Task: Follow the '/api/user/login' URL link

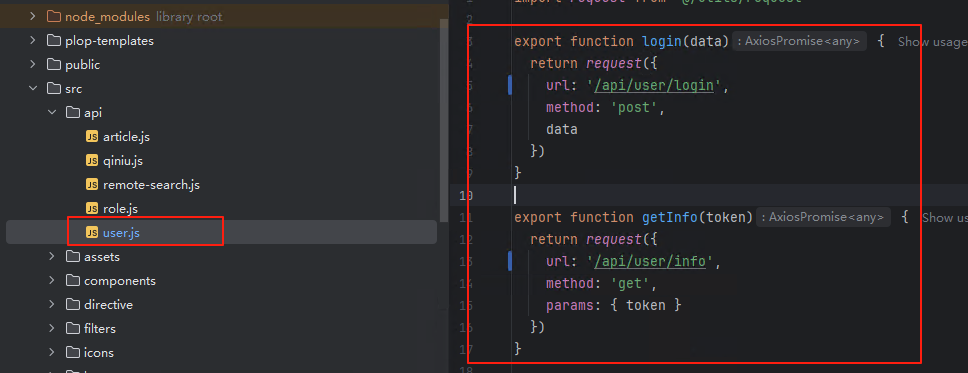Action: [x=654, y=85]
